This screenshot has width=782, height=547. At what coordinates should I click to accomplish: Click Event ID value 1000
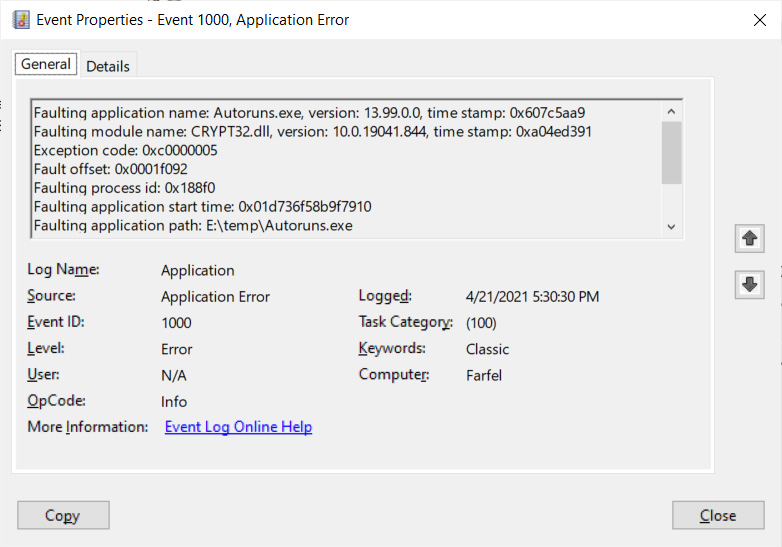tap(176, 323)
